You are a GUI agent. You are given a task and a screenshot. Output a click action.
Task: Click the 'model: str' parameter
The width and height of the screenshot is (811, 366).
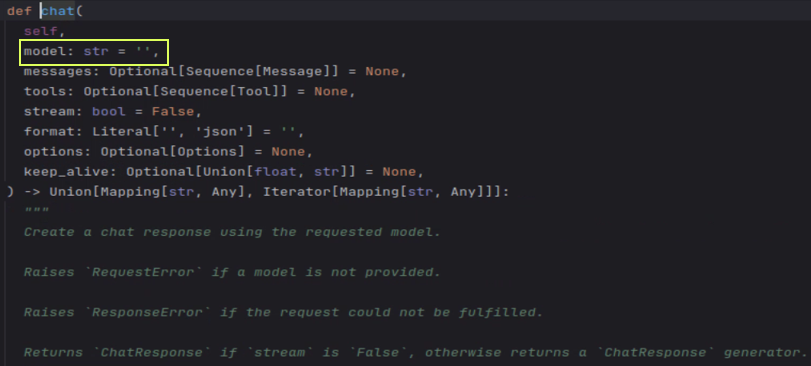point(66,52)
